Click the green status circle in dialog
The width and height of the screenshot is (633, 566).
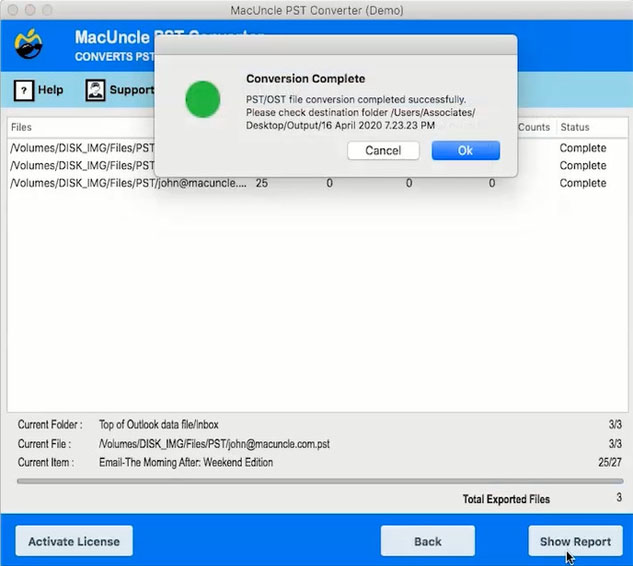click(x=203, y=99)
